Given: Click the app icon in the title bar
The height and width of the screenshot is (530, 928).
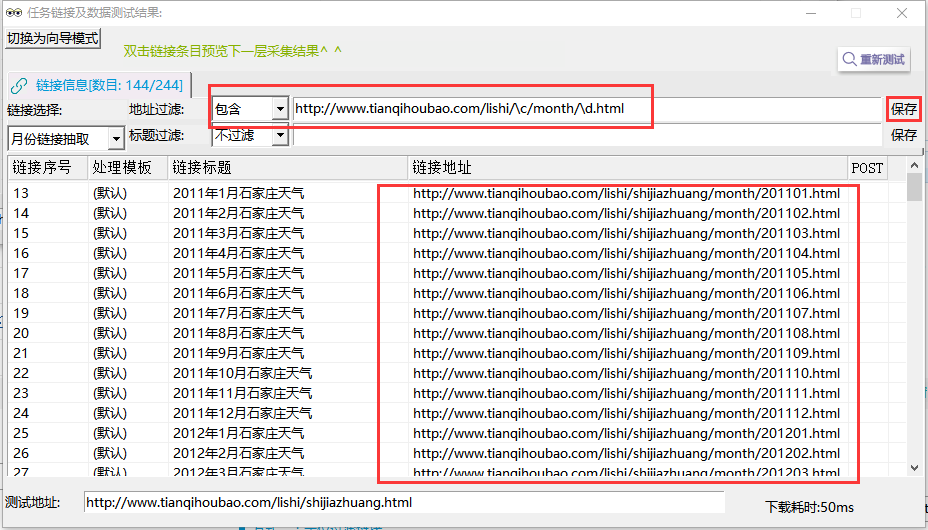Looking at the screenshot, I should [x=13, y=12].
